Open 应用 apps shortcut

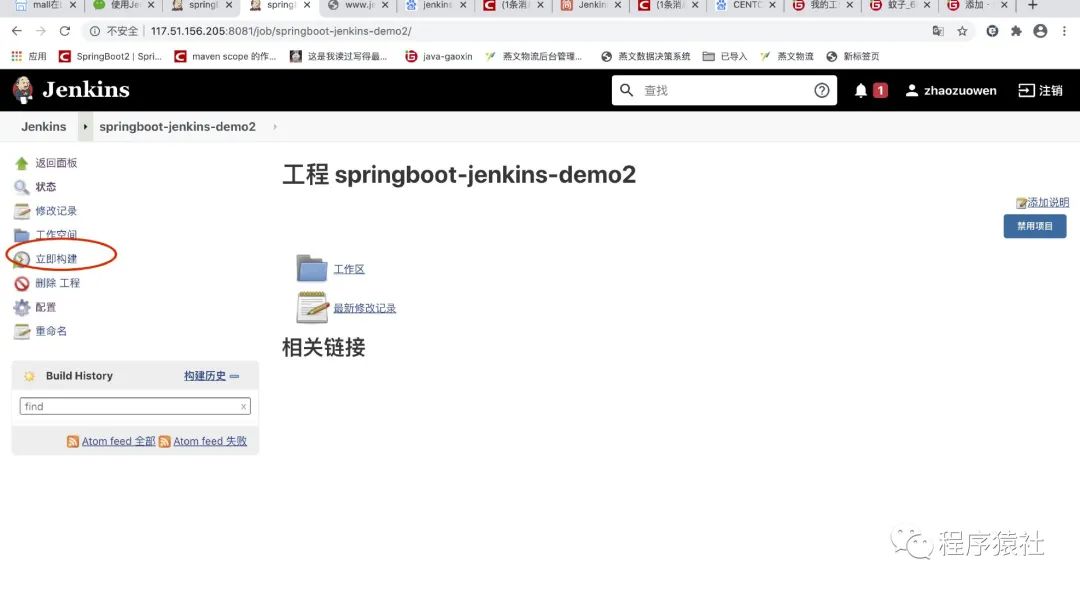pyautogui.click(x=29, y=56)
